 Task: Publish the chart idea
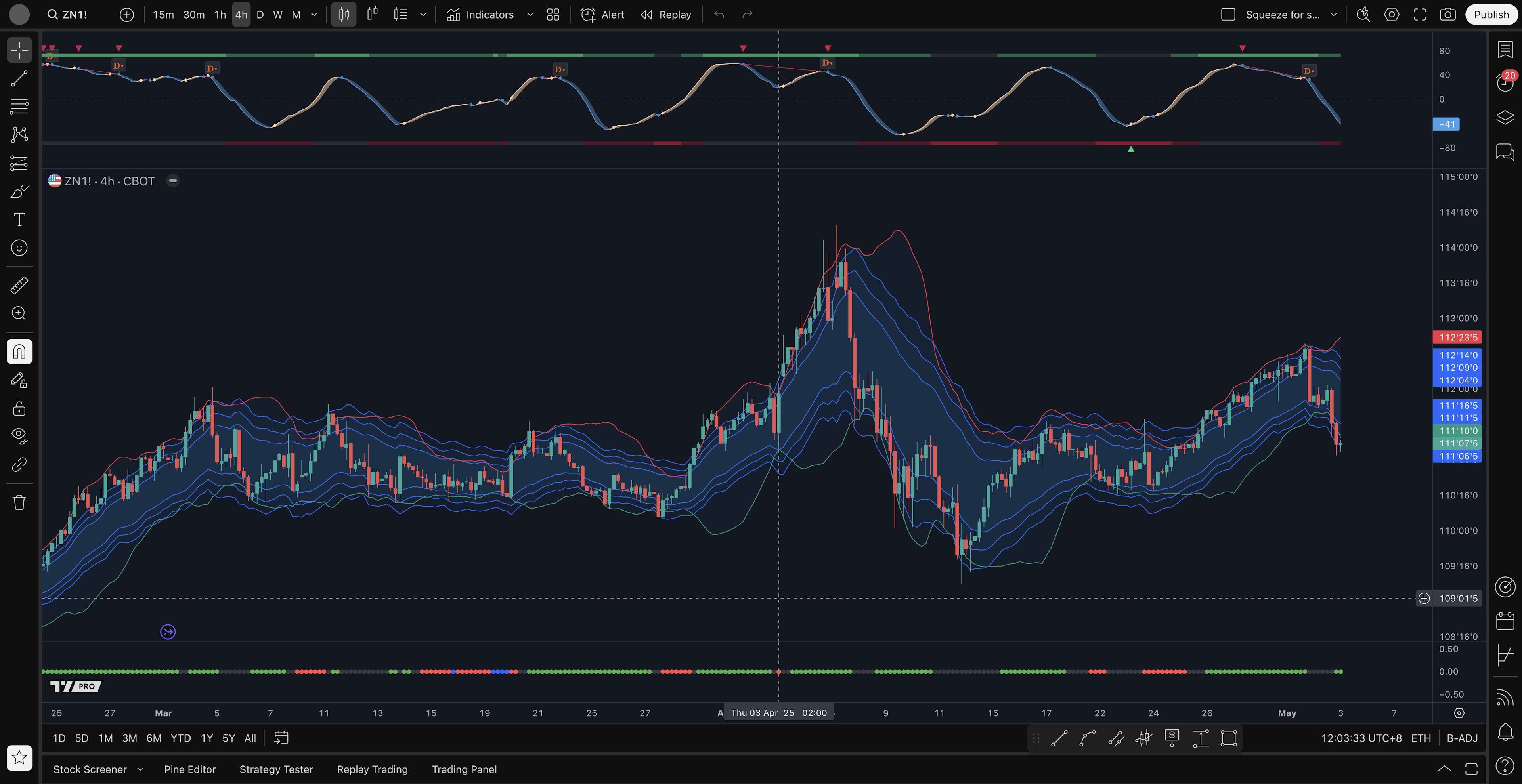point(1491,15)
